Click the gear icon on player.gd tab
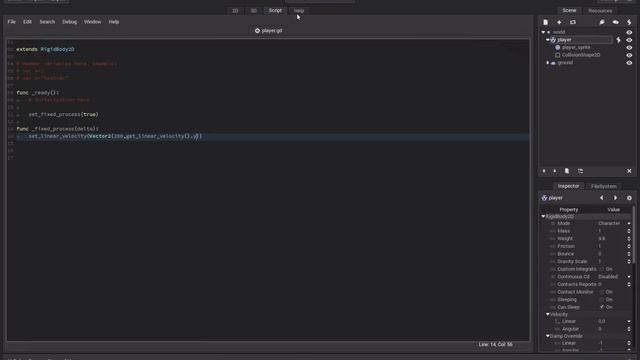The height and width of the screenshot is (360, 640). (x=257, y=31)
